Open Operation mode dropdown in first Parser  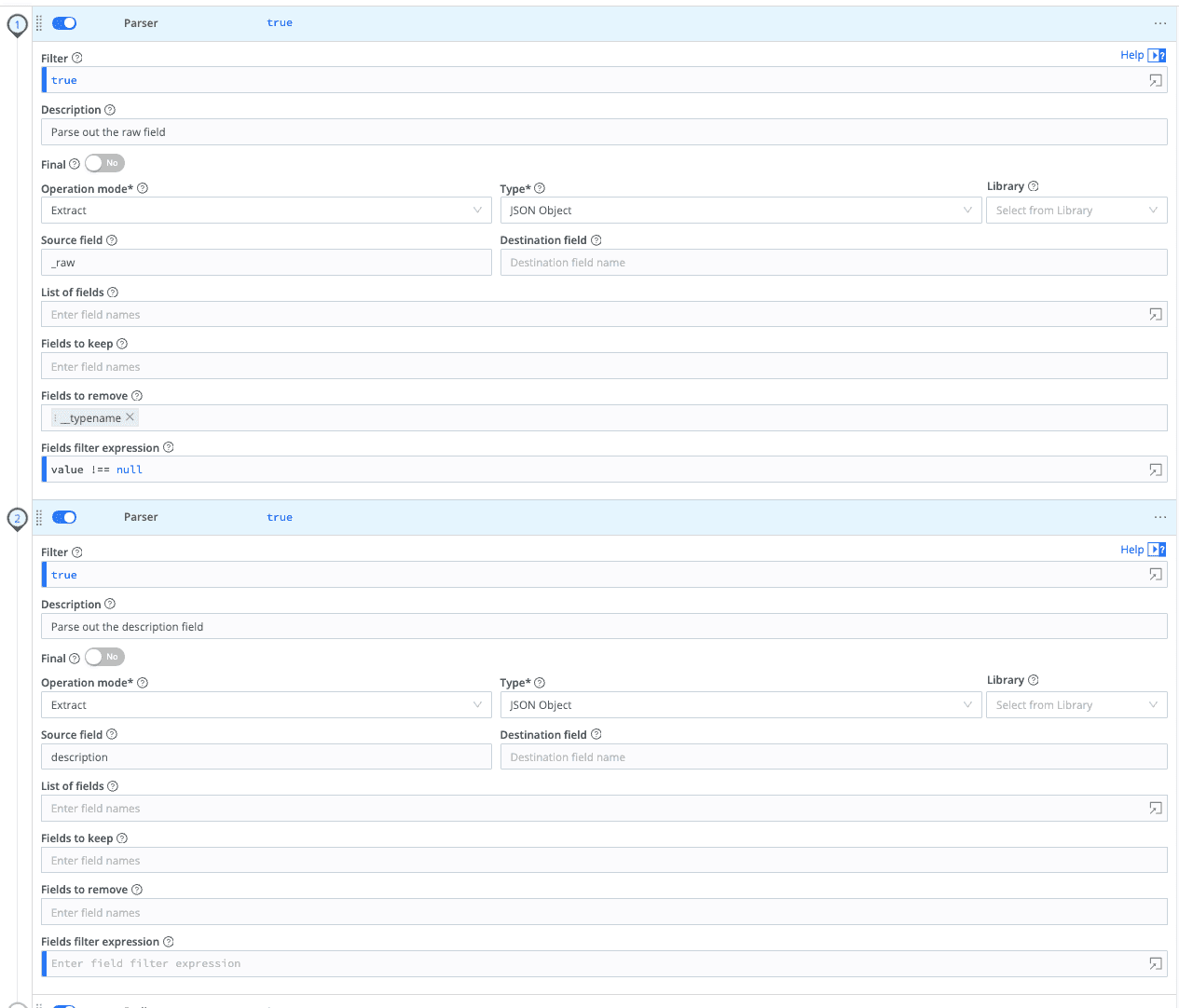266,211
